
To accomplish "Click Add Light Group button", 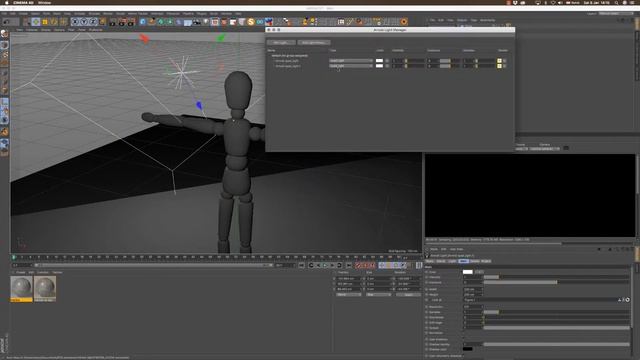I will (313, 42).
